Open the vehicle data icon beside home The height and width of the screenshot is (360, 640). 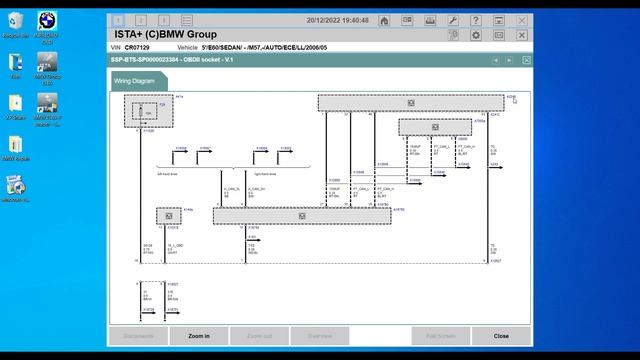point(407,20)
